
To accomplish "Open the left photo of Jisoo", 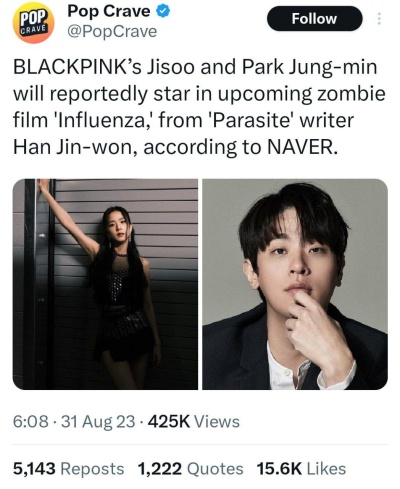I will pyautogui.click(x=105, y=284).
